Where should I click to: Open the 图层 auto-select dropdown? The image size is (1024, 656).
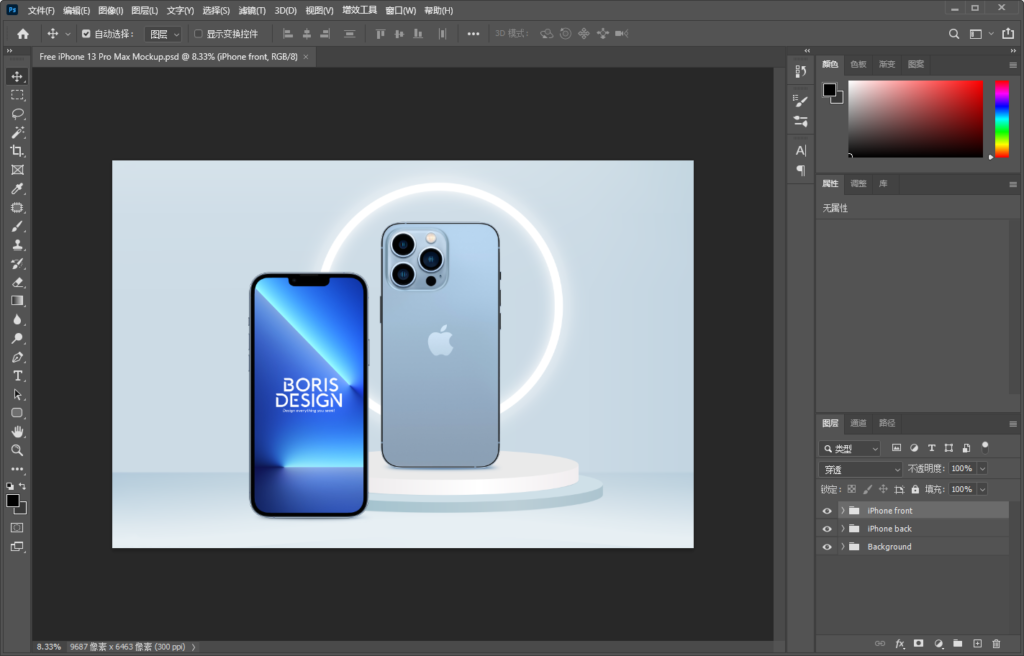click(x=163, y=34)
